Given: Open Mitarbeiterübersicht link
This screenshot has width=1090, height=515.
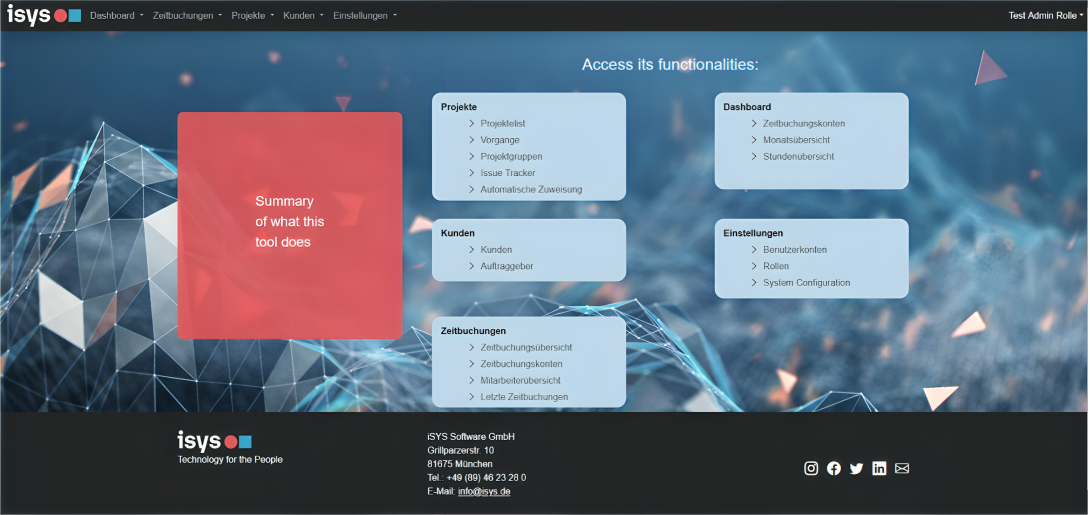Looking at the screenshot, I should 521,381.
